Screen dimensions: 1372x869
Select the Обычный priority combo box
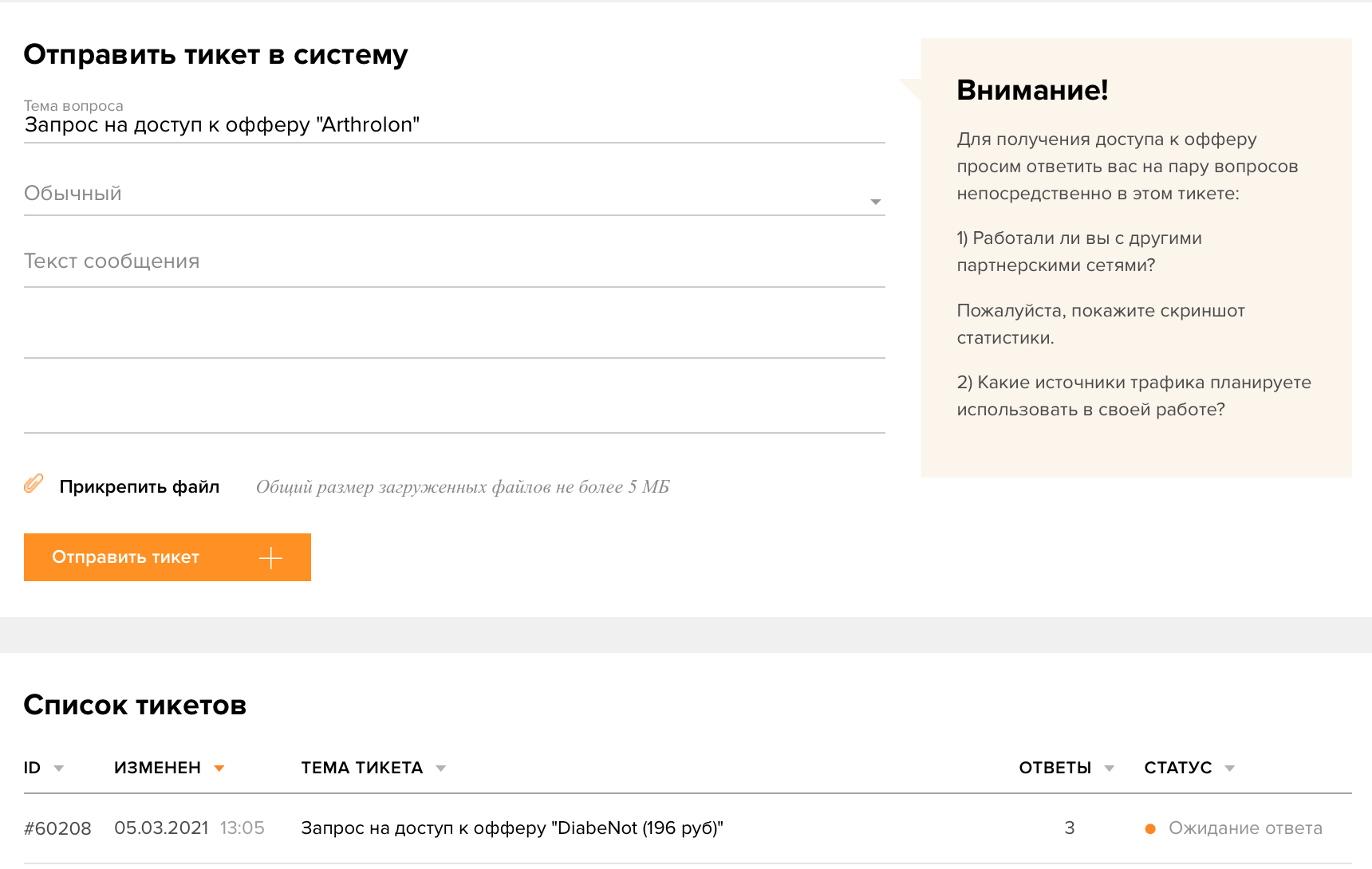tap(447, 194)
